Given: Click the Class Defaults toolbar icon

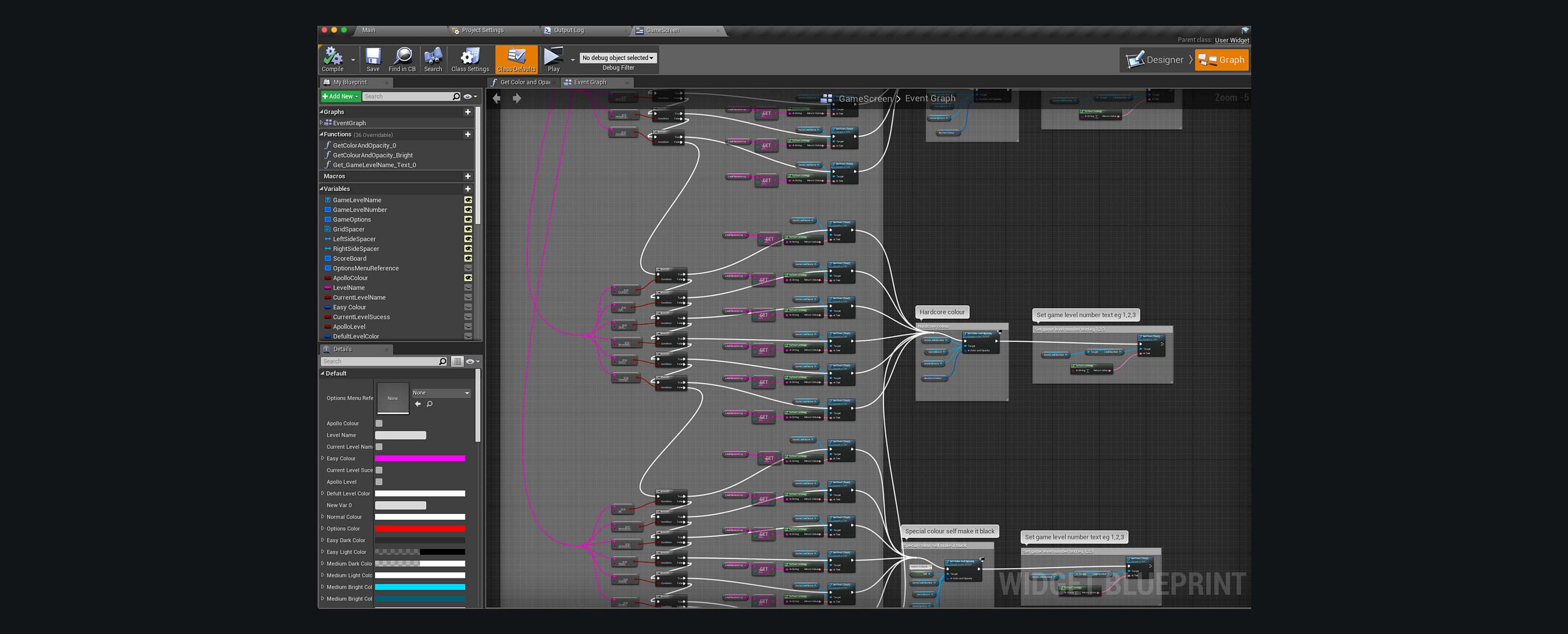Looking at the screenshot, I should point(516,58).
